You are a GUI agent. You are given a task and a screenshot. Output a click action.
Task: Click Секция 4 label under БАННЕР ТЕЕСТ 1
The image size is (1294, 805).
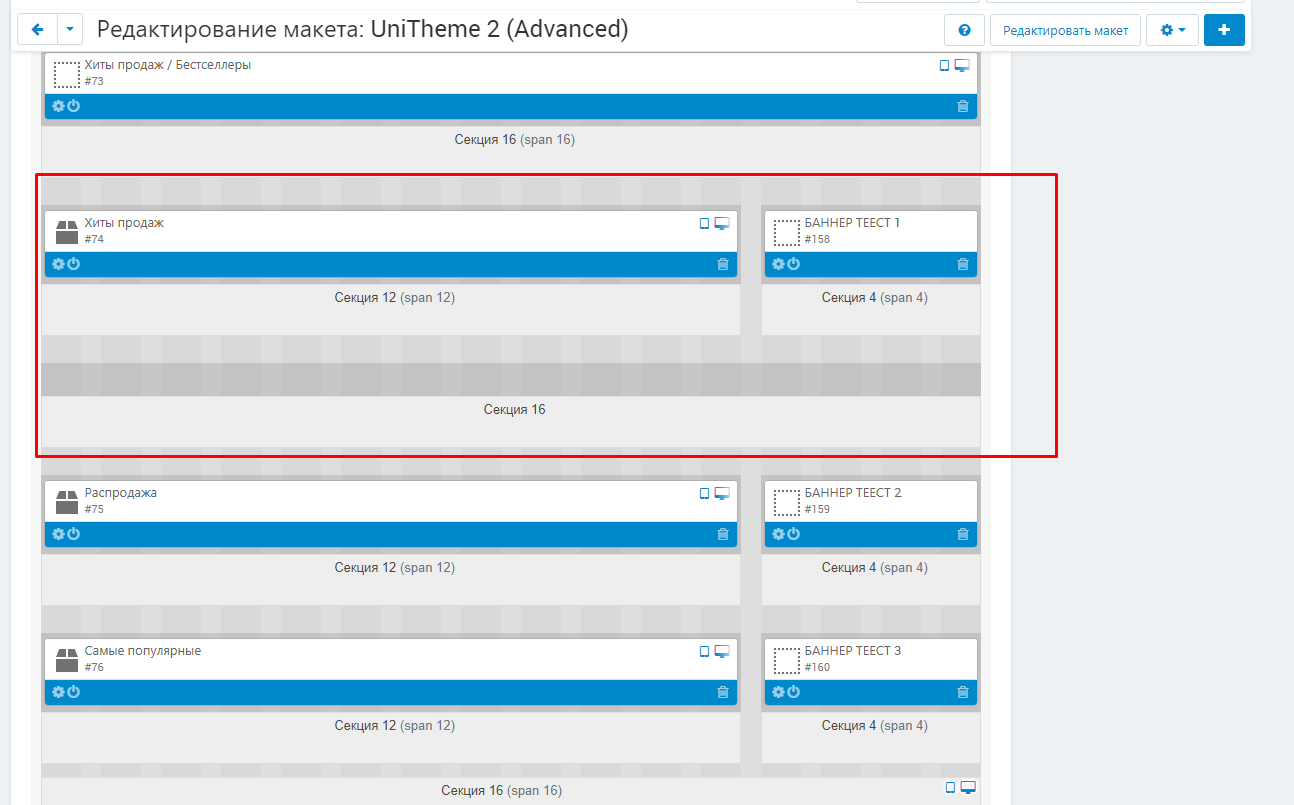(875, 298)
